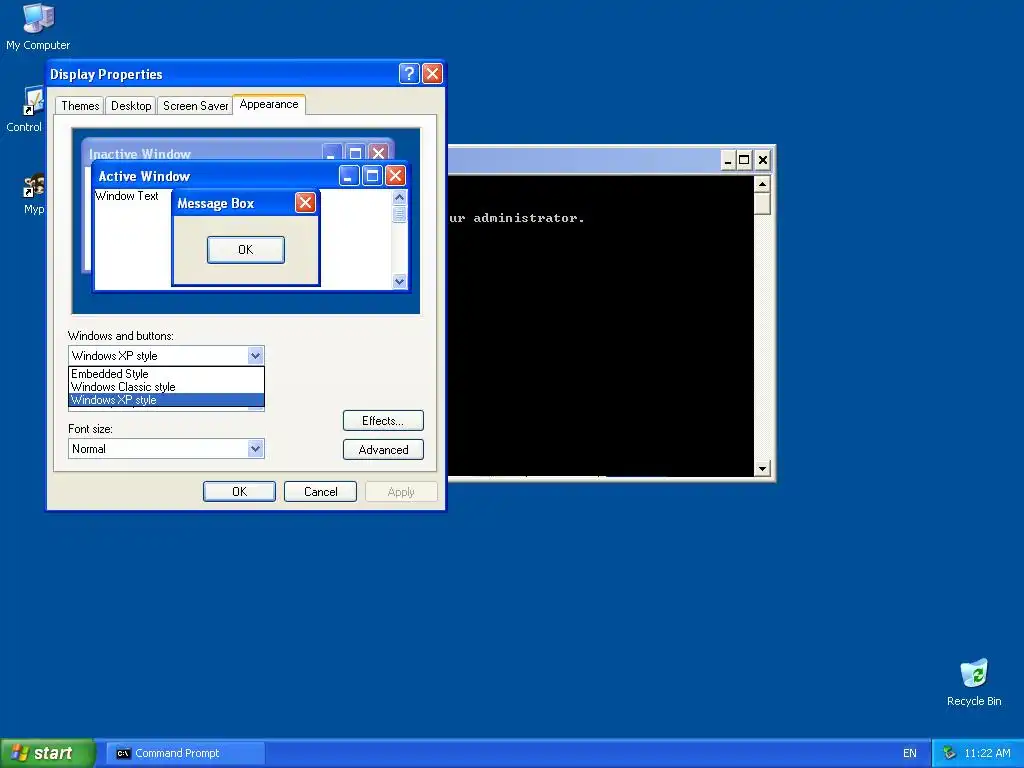Screen dimensions: 1024x768
Task: Click the EN language indicator in taskbar
Action: [909, 753]
